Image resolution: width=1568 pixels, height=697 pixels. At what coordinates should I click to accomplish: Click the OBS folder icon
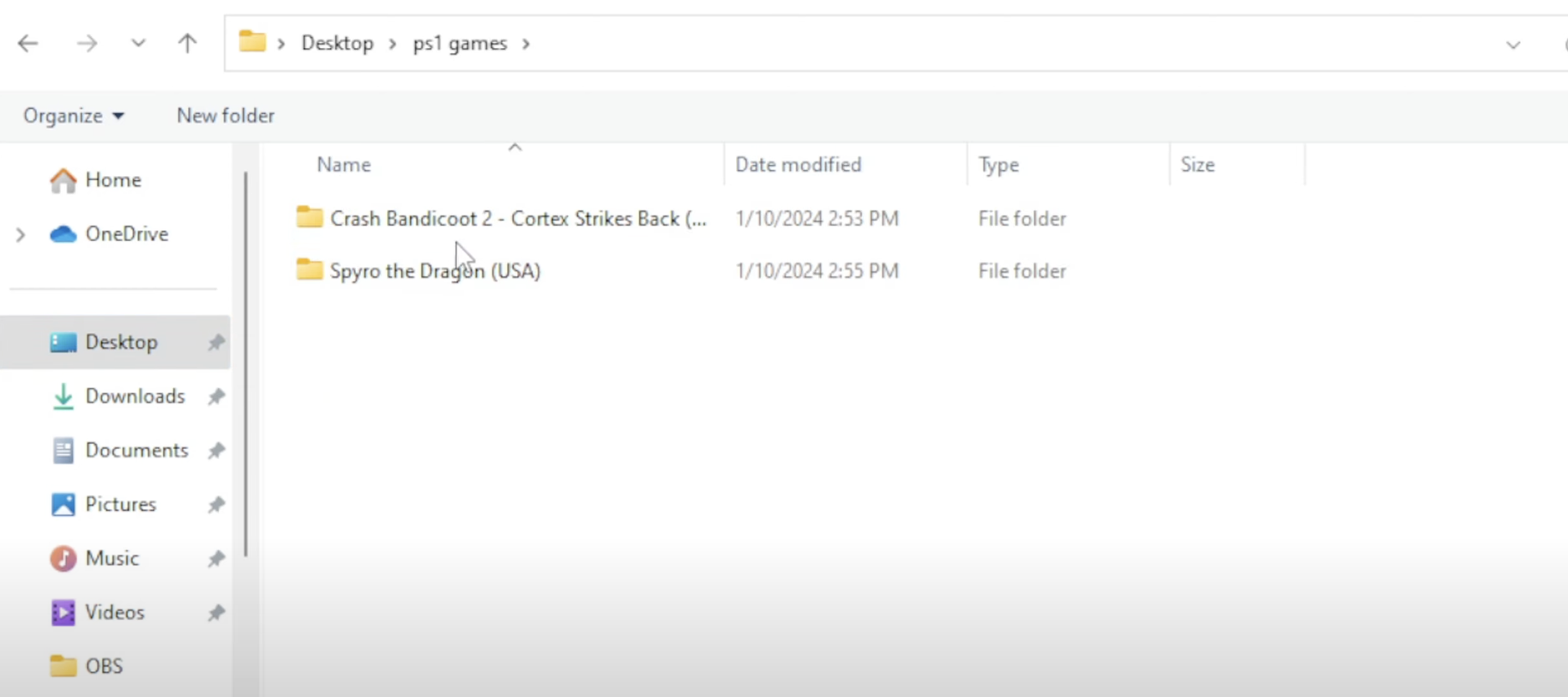(63, 665)
